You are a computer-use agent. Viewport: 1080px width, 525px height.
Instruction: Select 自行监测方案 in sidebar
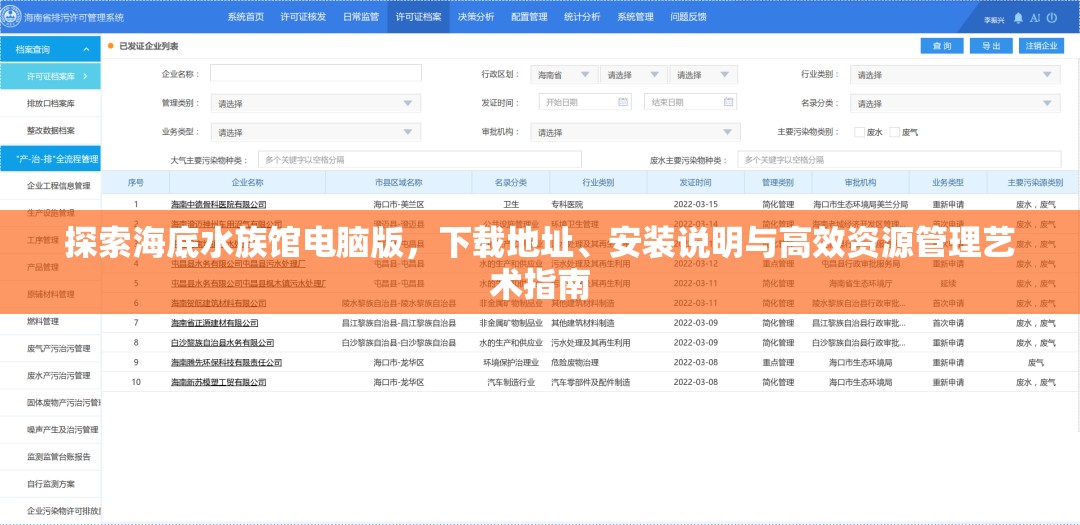coord(50,484)
